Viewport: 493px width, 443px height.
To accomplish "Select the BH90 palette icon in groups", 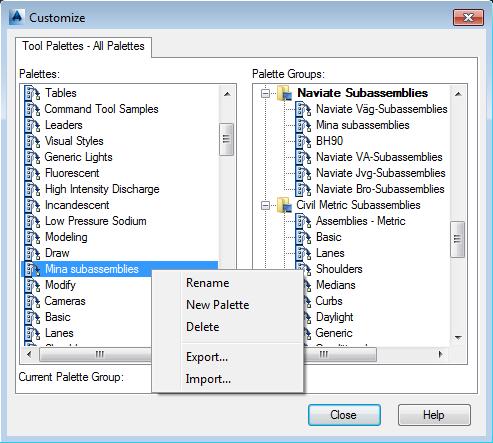I will click(x=303, y=141).
